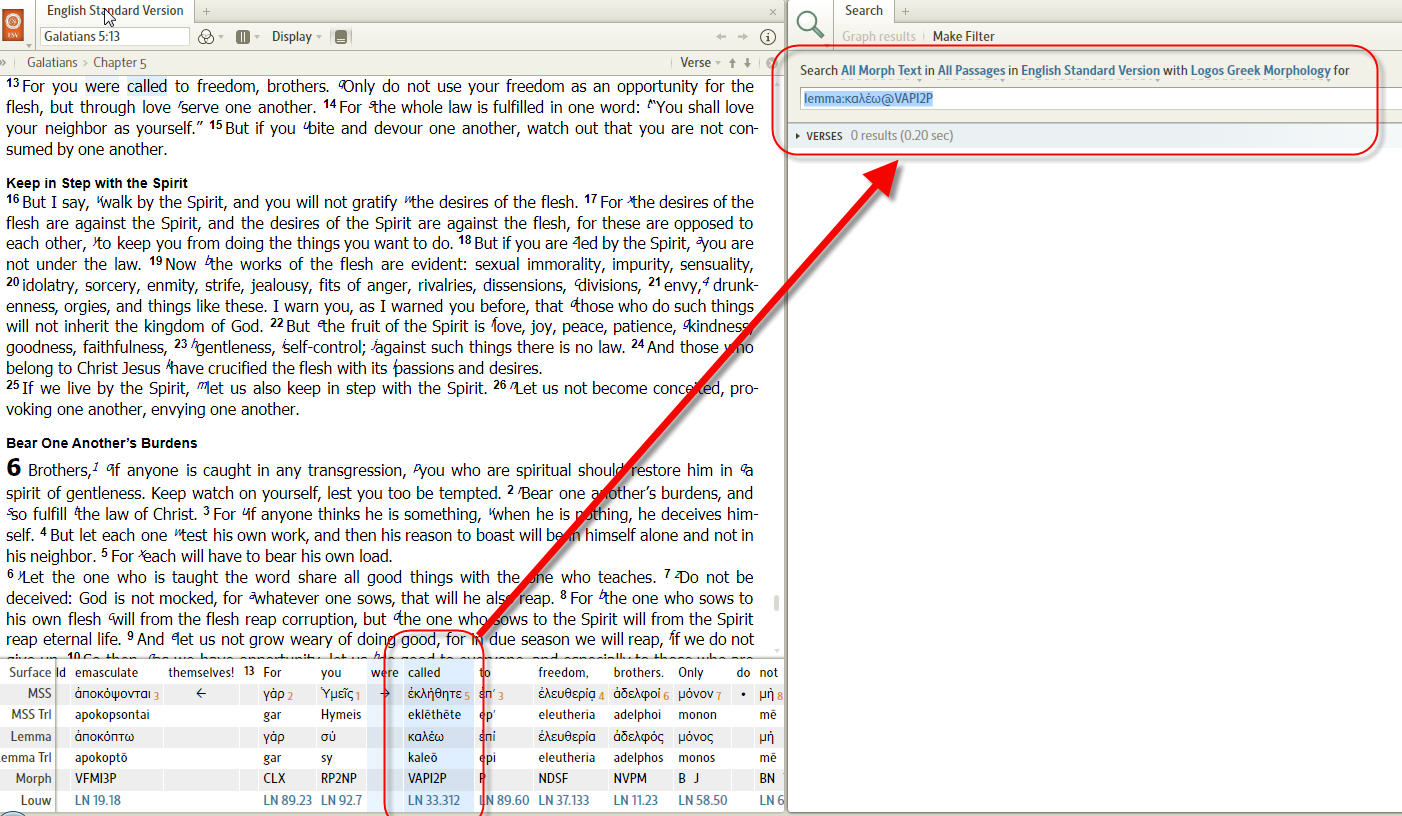The width and height of the screenshot is (1402, 816).
Task: Go back with the left arrow
Action: tap(722, 37)
